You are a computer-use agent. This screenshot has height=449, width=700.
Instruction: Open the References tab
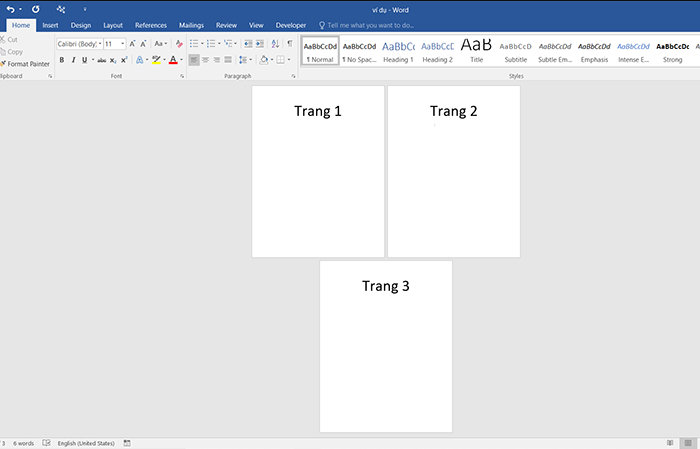151,25
